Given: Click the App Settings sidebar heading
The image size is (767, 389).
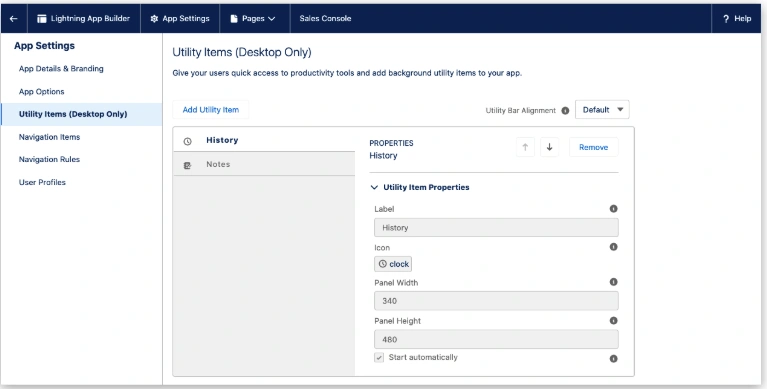Looking at the screenshot, I should point(45,46).
